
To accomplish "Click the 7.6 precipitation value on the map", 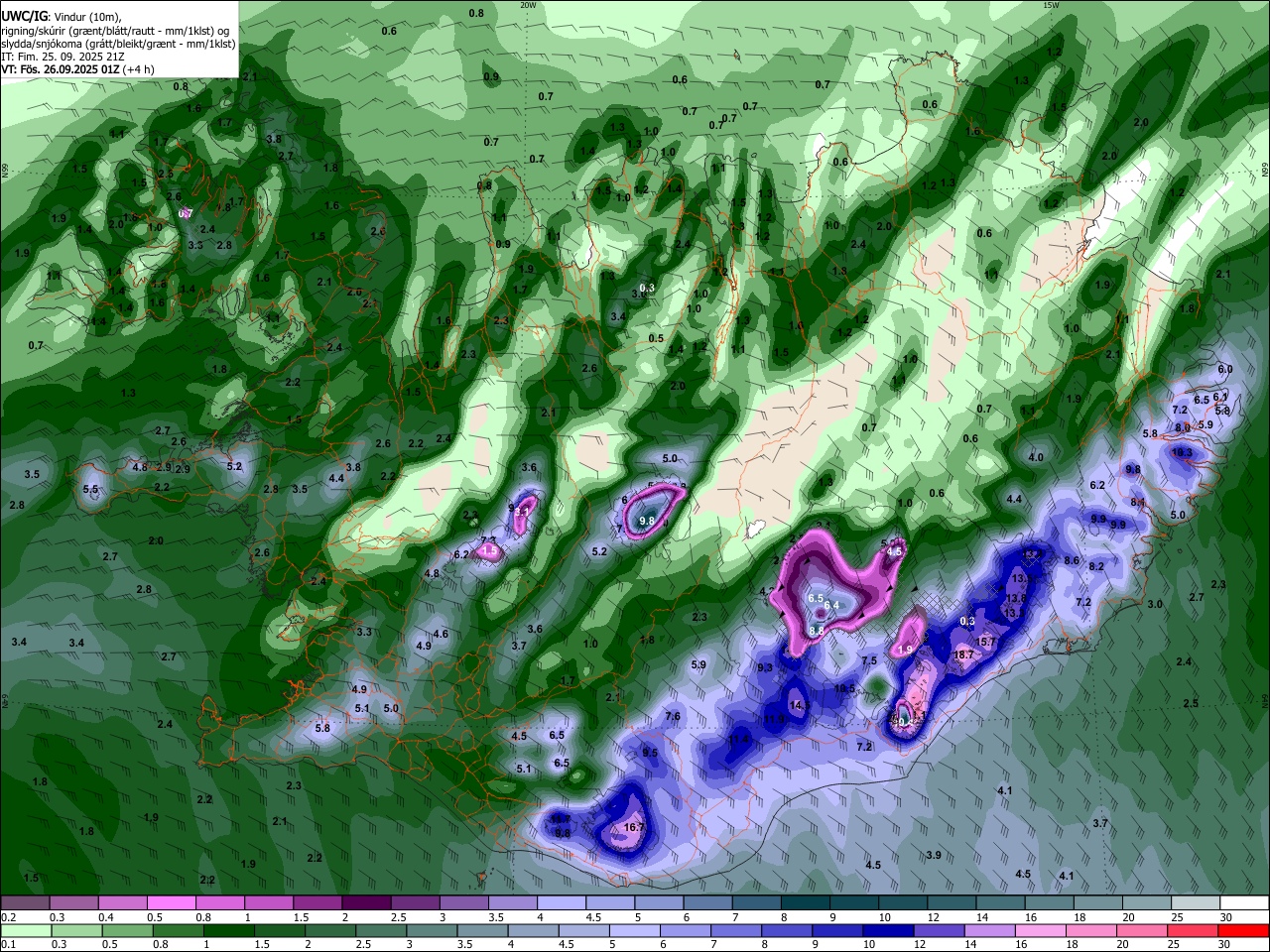I will [673, 716].
